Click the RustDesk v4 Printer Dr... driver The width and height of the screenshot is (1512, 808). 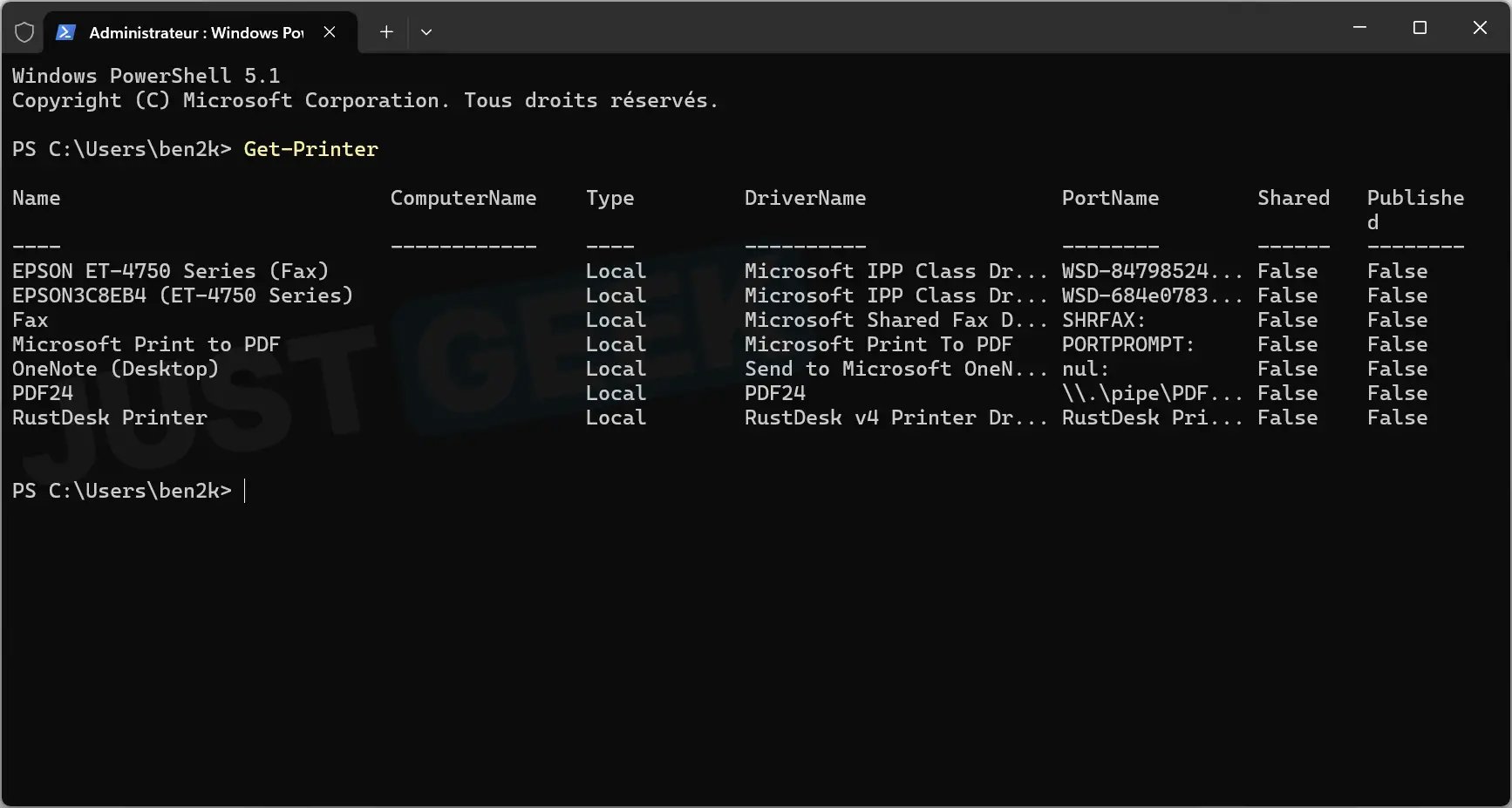click(x=896, y=418)
